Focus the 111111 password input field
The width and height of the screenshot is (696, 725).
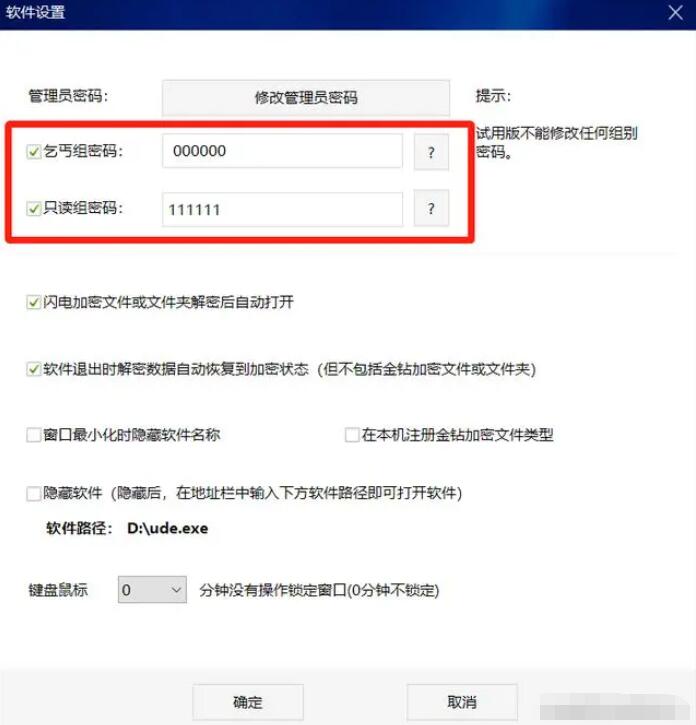coord(282,209)
